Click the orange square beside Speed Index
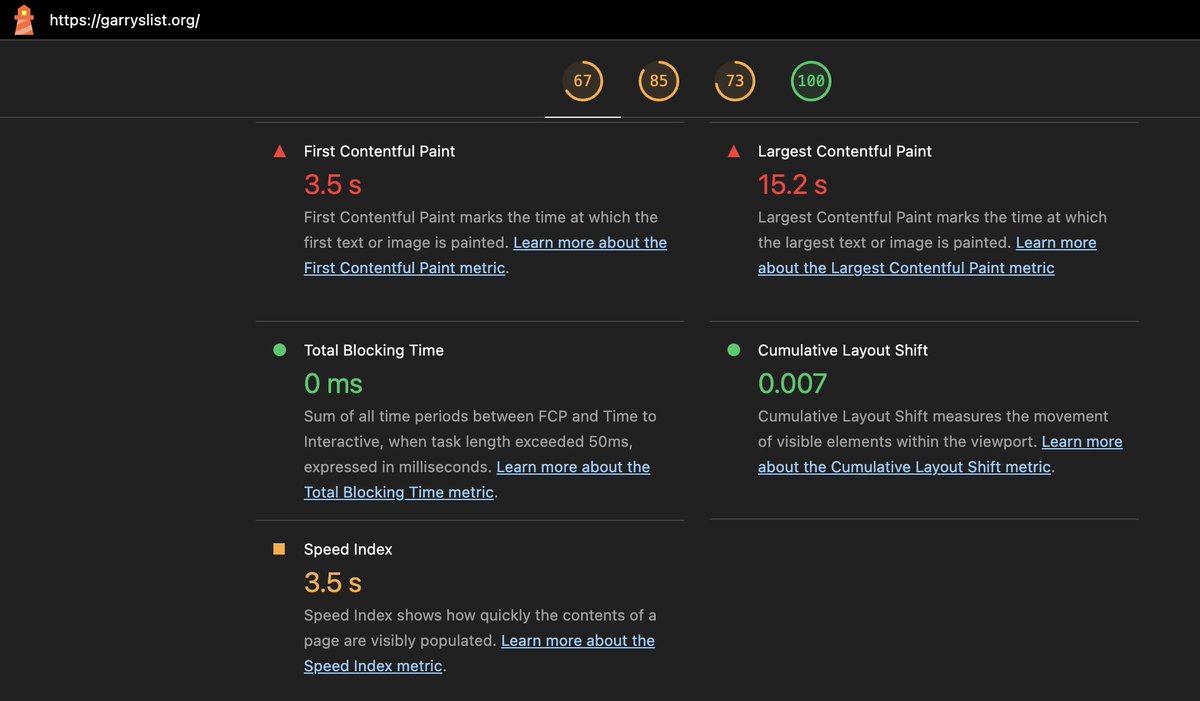 click(x=280, y=549)
